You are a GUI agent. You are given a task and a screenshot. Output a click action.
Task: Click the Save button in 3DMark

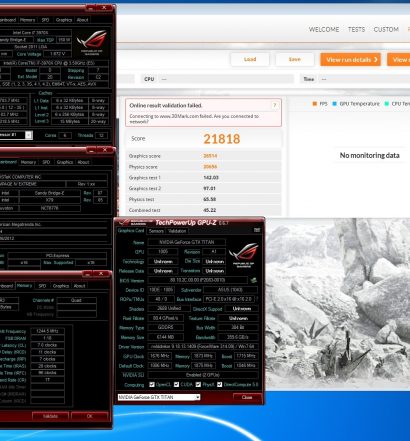(x=295, y=59)
